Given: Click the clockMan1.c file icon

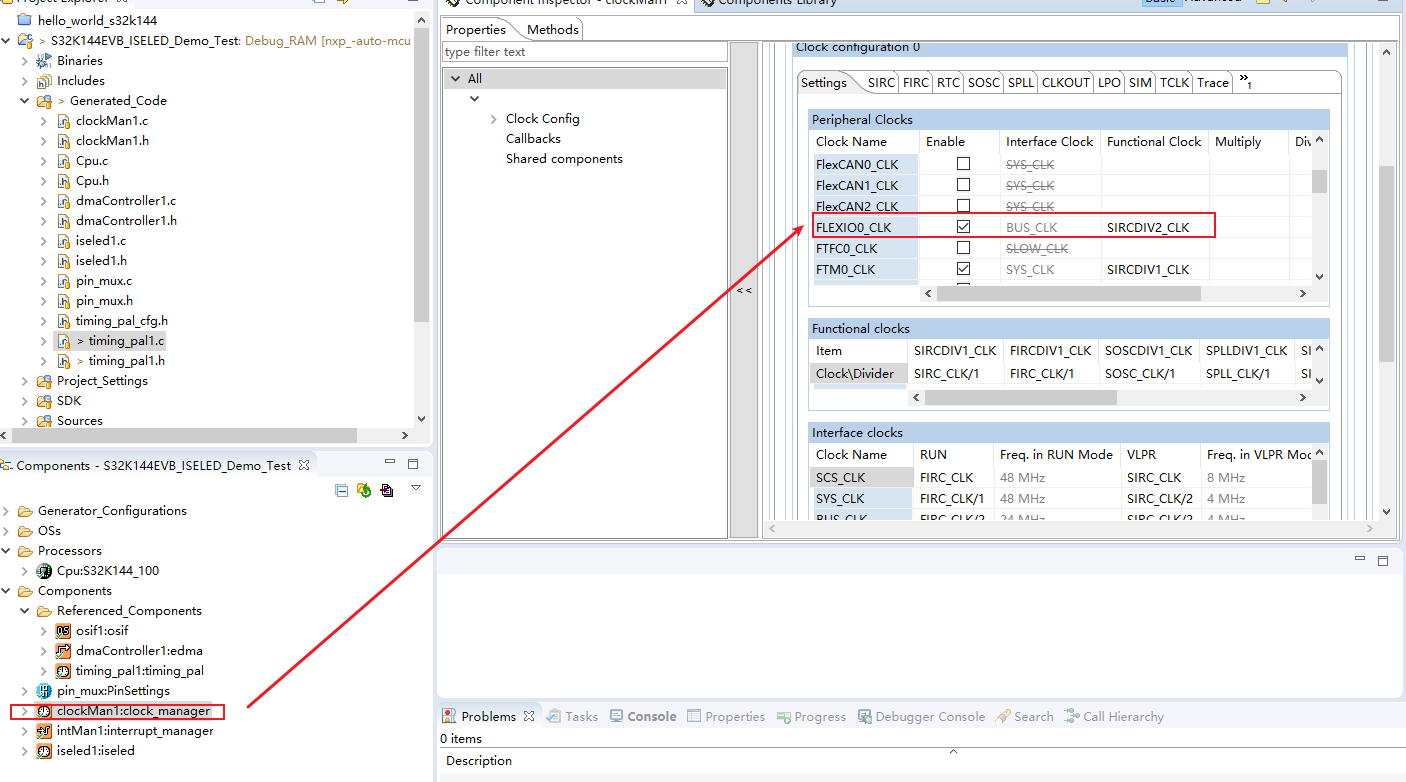Looking at the screenshot, I should (x=64, y=121).
